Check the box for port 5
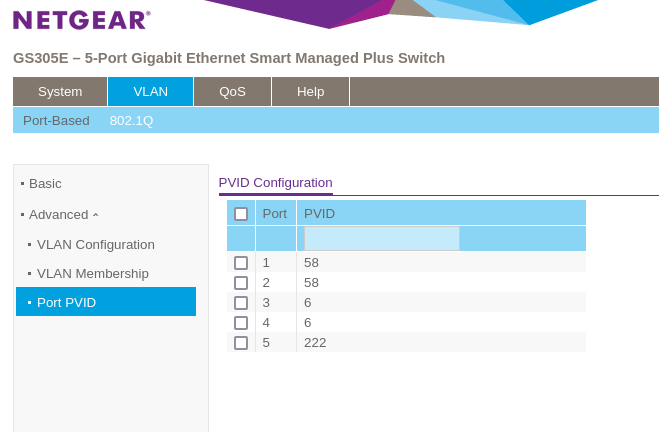The width and height of the screenshot is (659, 432). click(241, 343)
